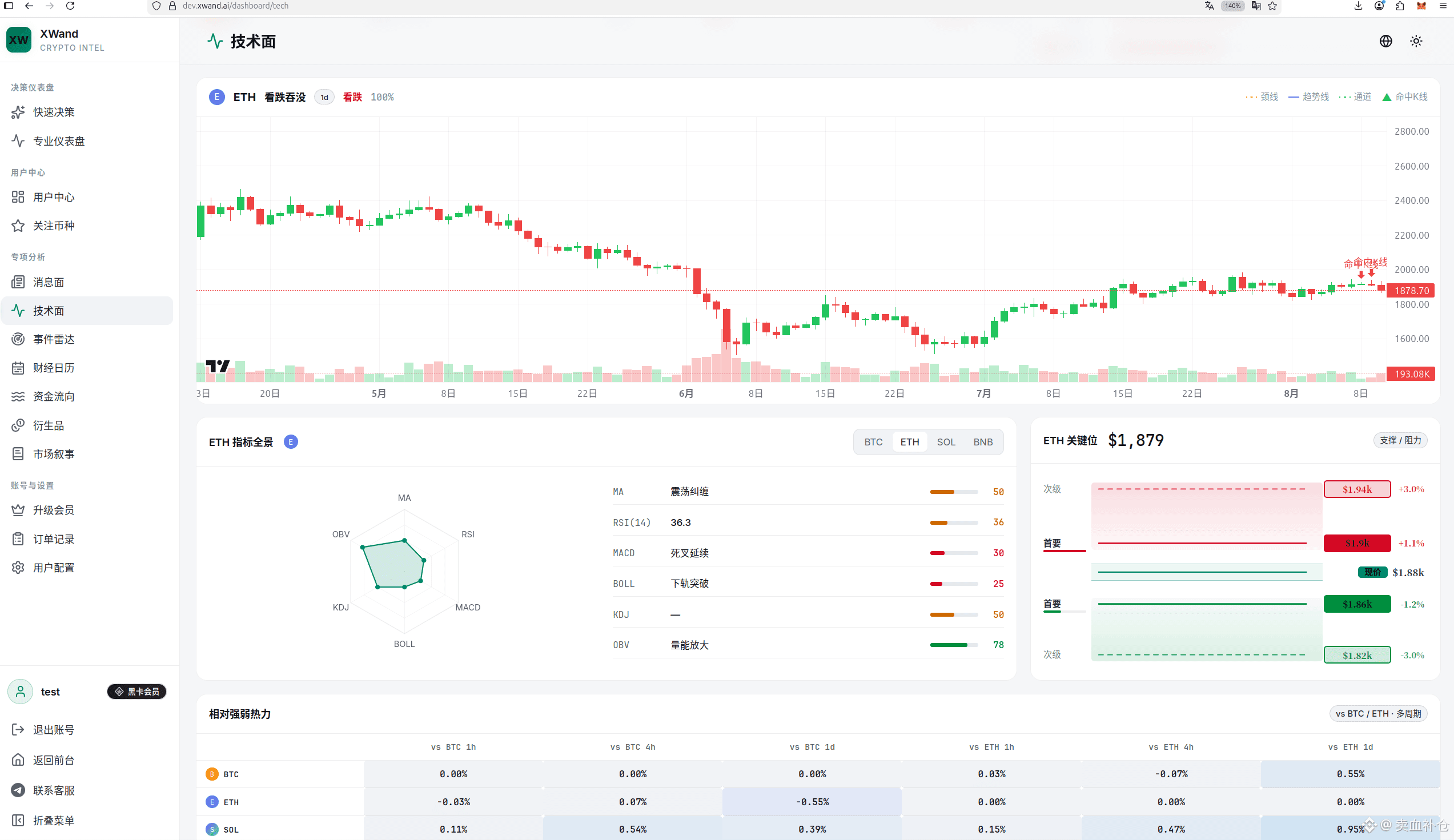1454x840 pixels.
Task: Select the BNB indicator tab
Action: tap(983, 442)
